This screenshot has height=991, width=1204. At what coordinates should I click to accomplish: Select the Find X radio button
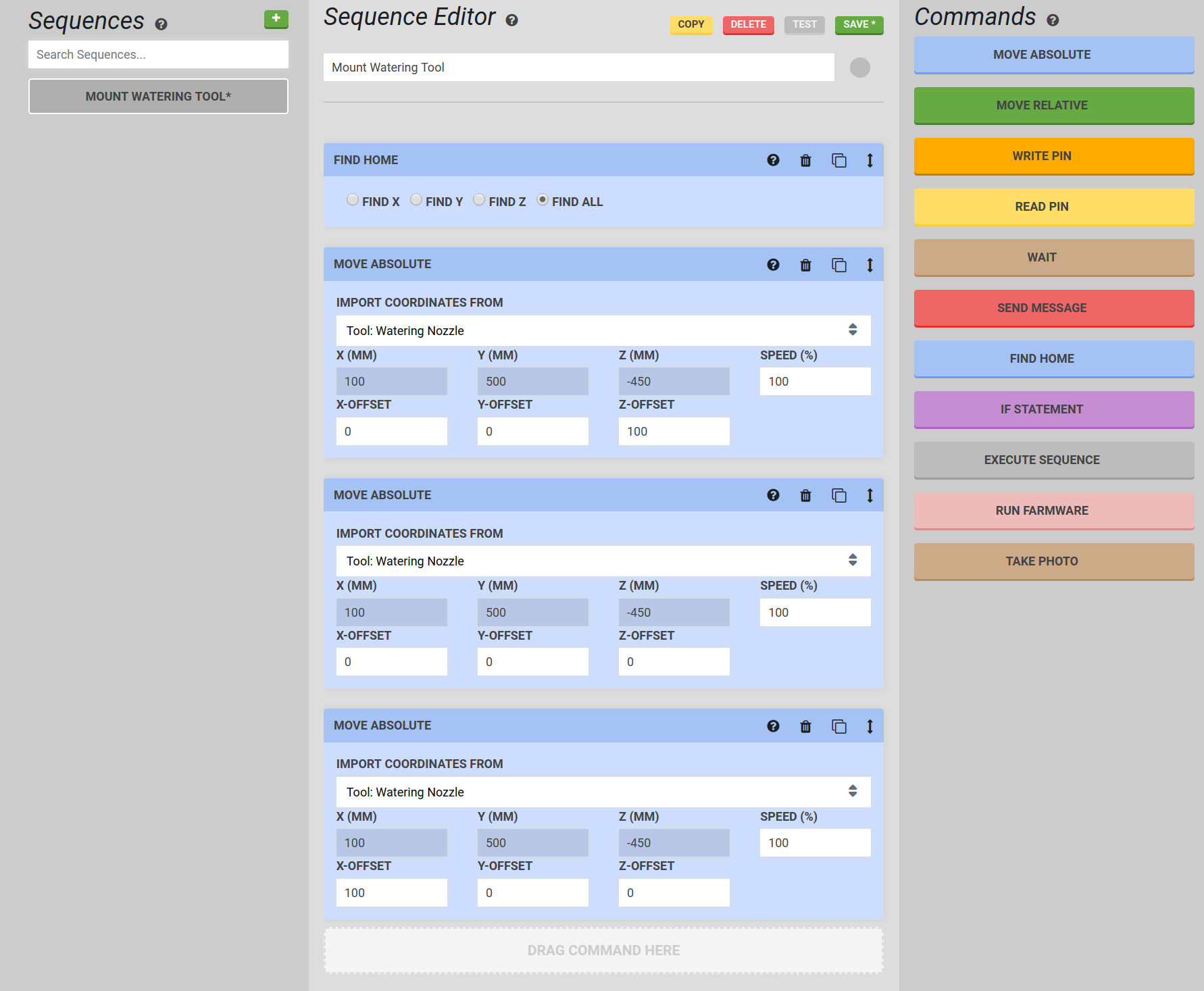(x=353, y=200)
